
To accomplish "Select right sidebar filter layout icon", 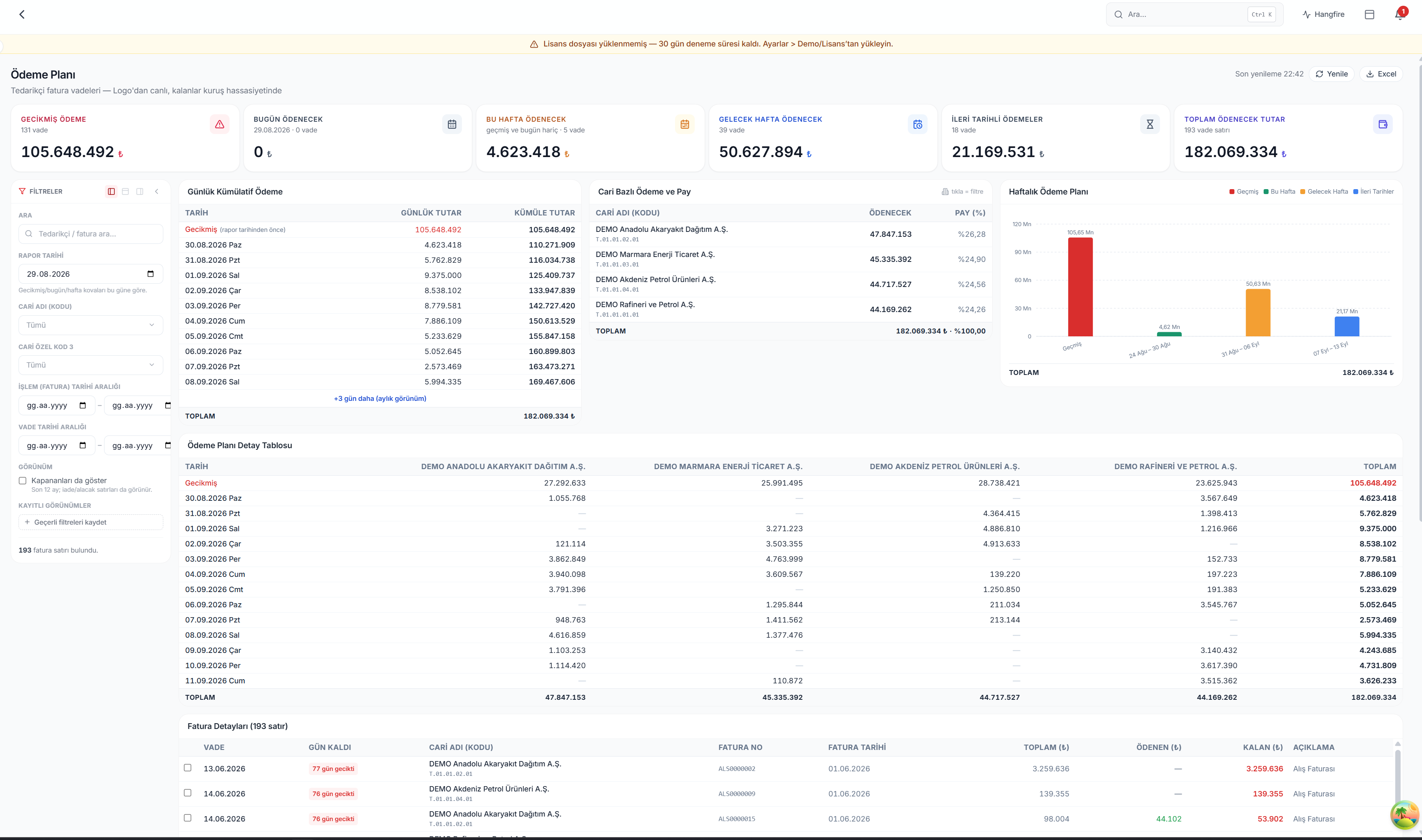I will point(140,191).
